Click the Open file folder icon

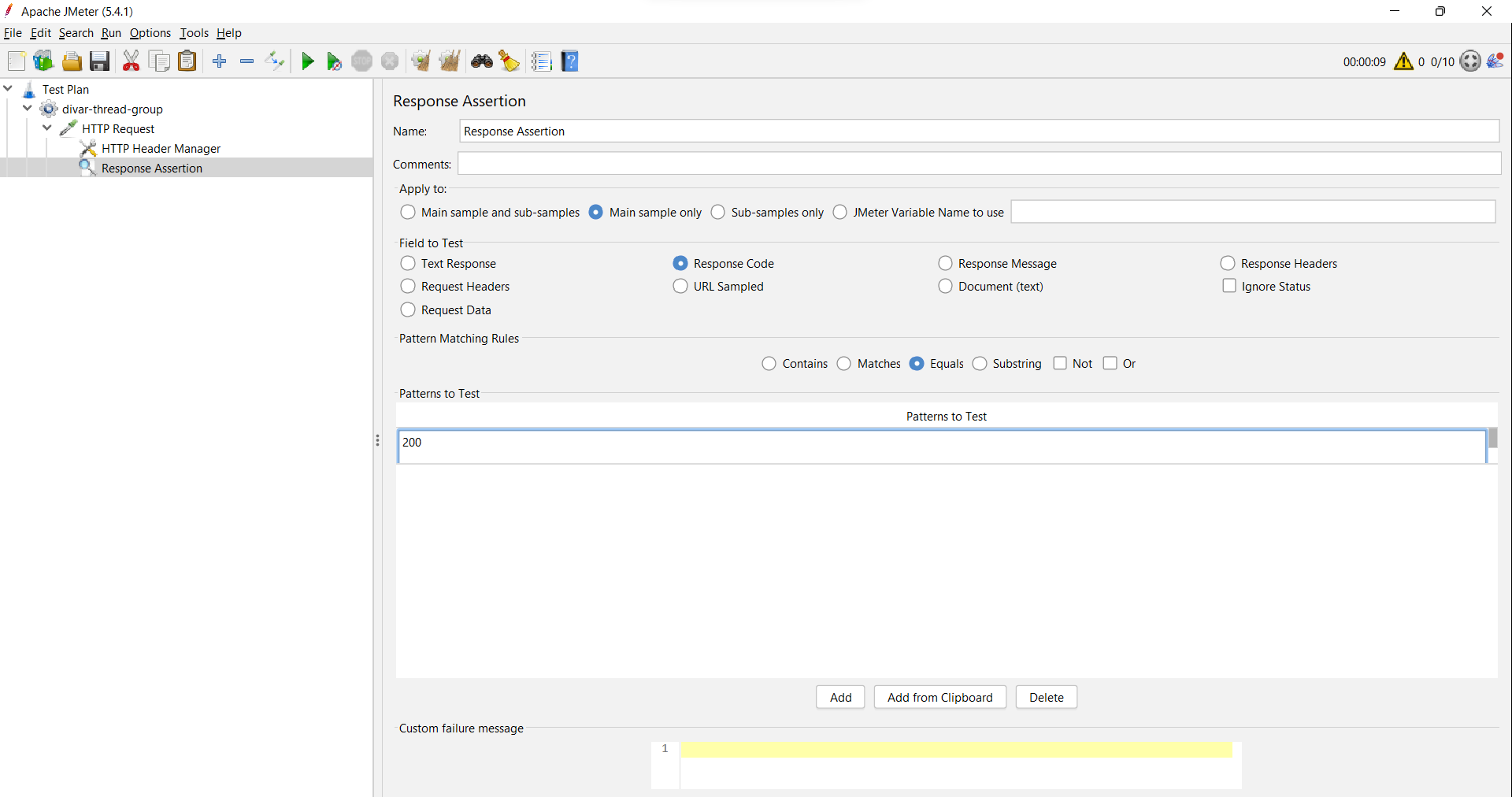pos(72,61)
